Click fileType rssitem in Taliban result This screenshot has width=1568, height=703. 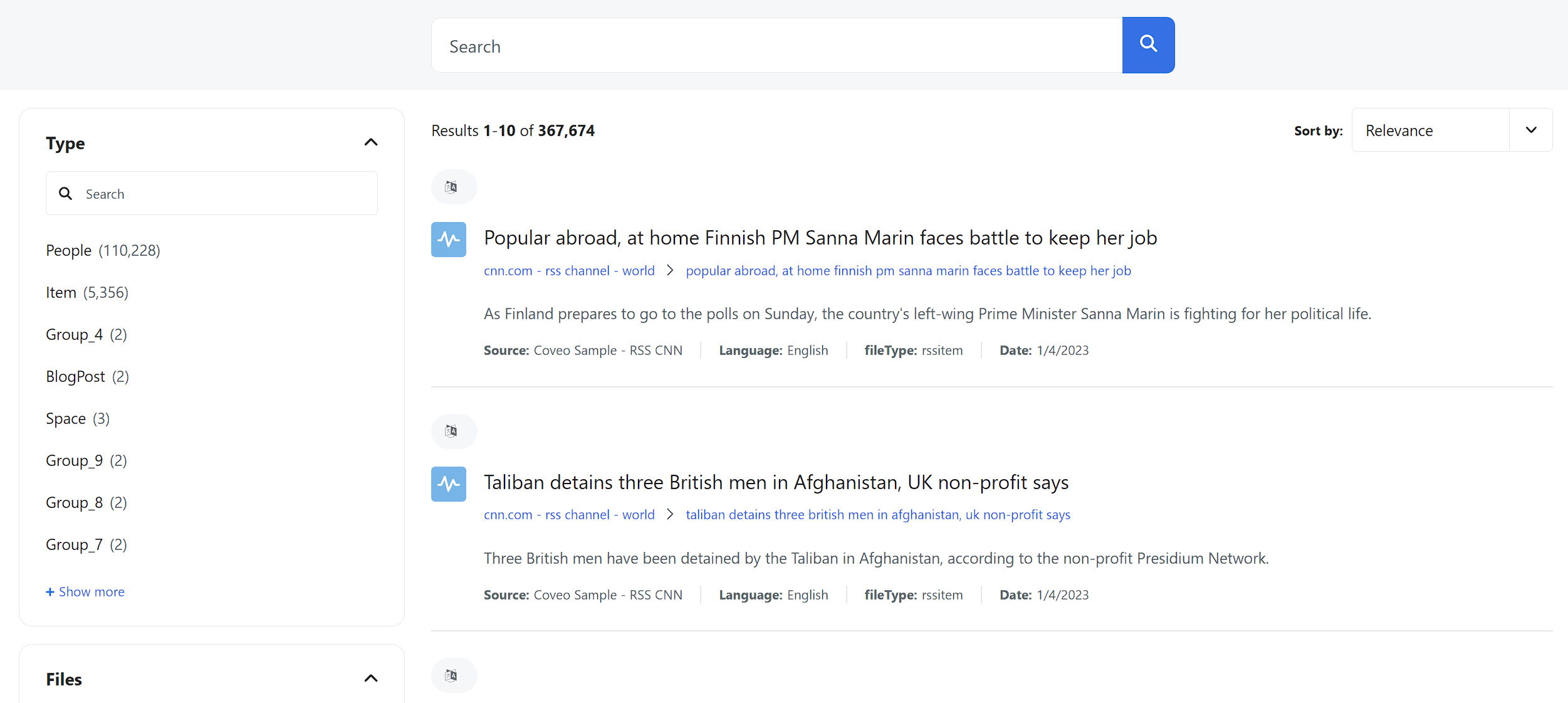[914, 595]
